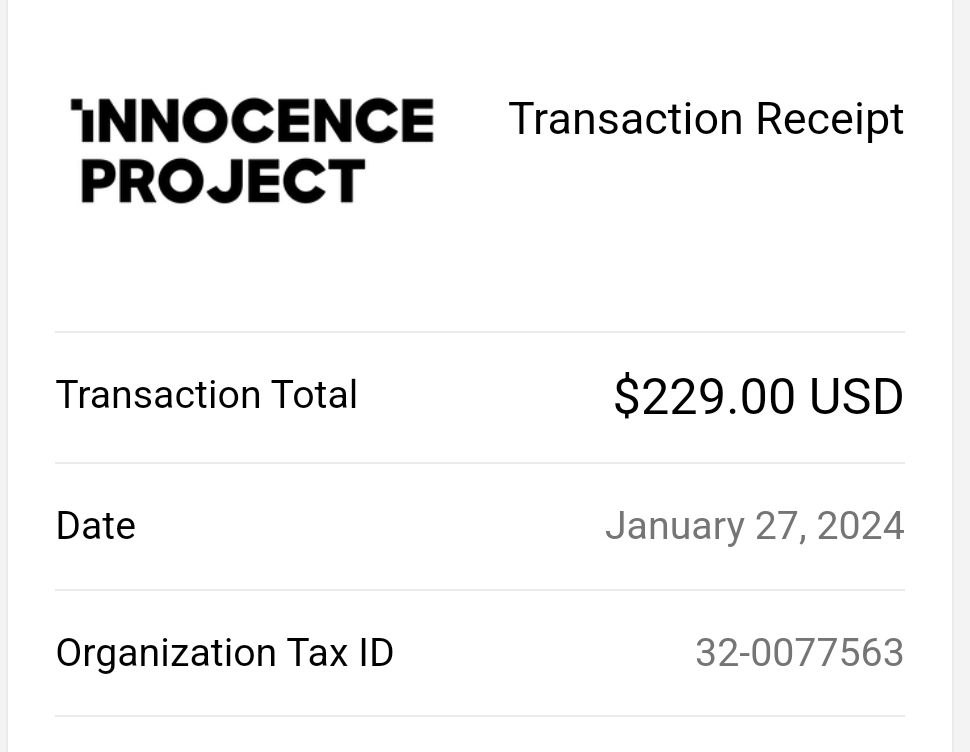The height and width of the screenshot is (752, 970).
Task: Click the divider between Date and Tax ID
Action: (x=480, y=590)
